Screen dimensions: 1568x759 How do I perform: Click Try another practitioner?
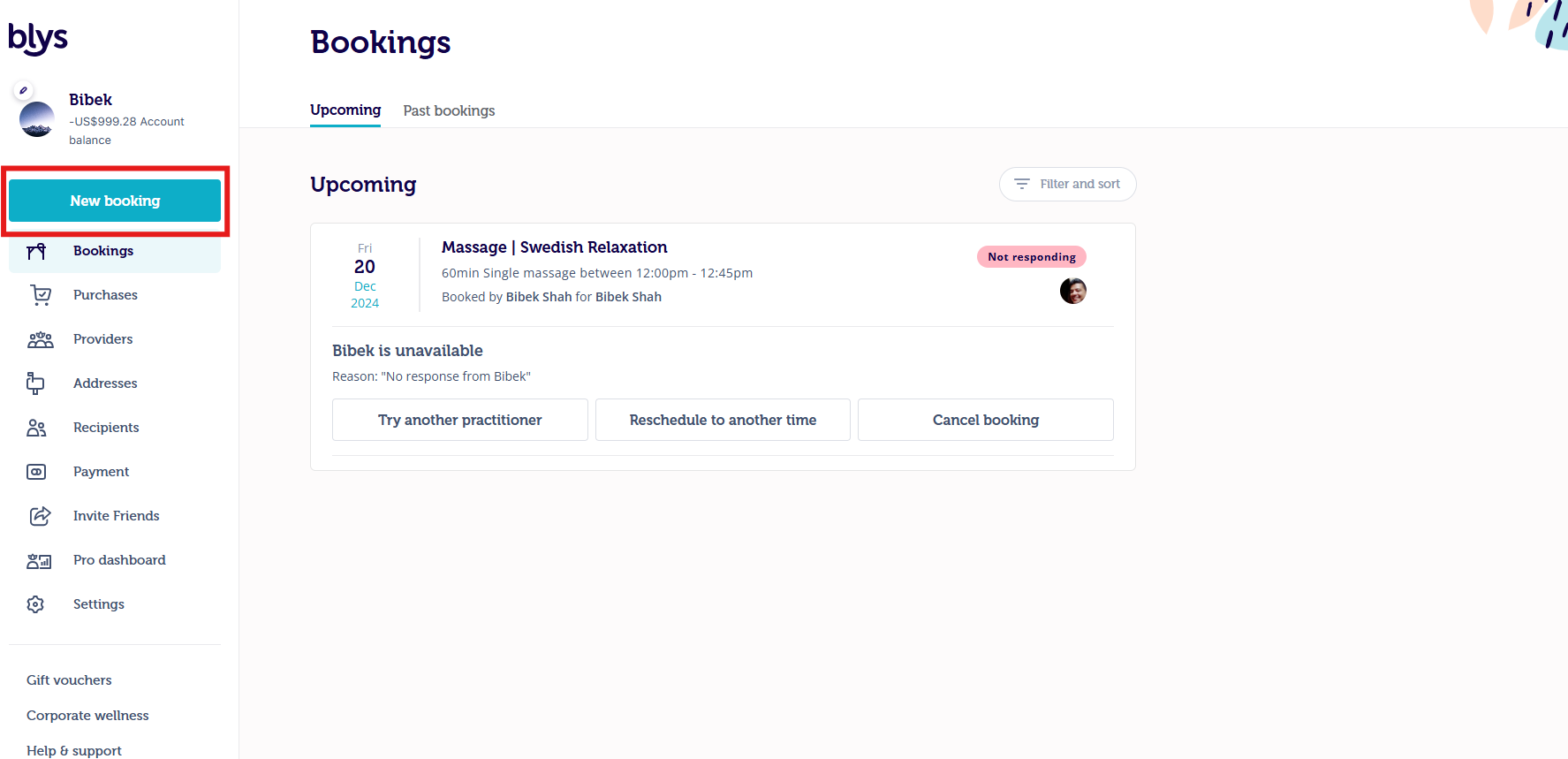coord(460,420)
